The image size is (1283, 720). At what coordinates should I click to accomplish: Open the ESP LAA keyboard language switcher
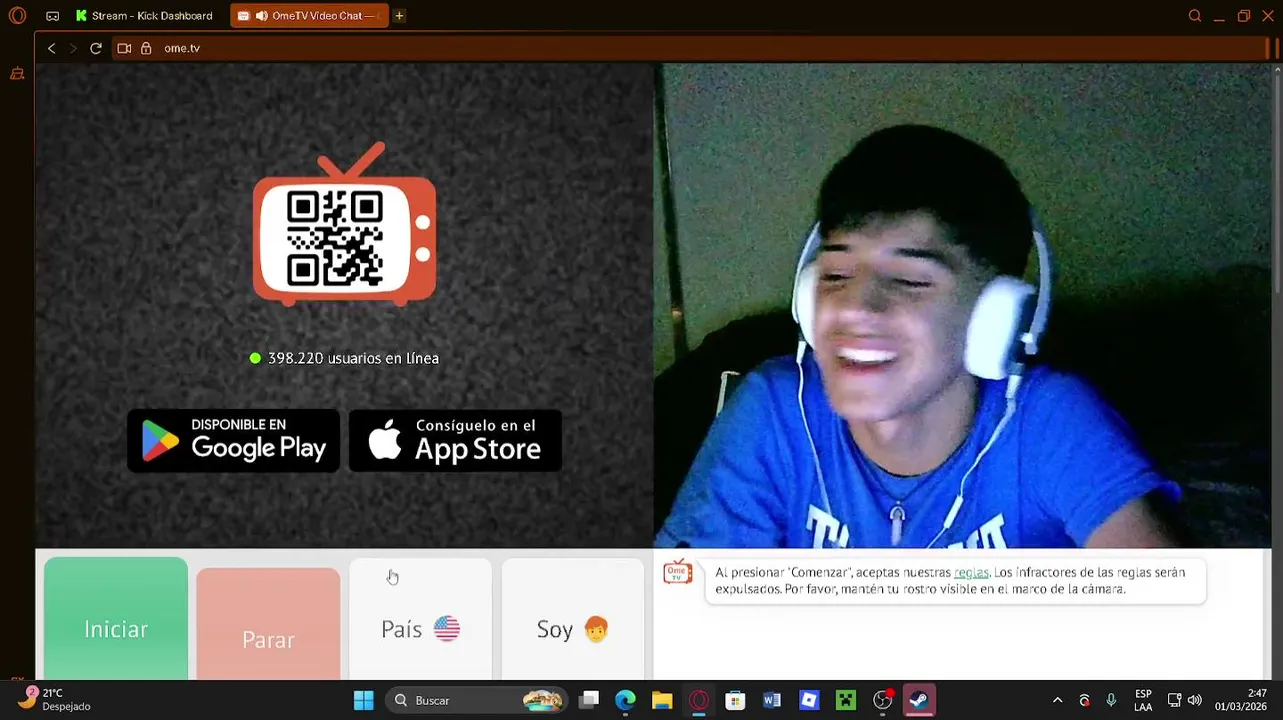1143,700
